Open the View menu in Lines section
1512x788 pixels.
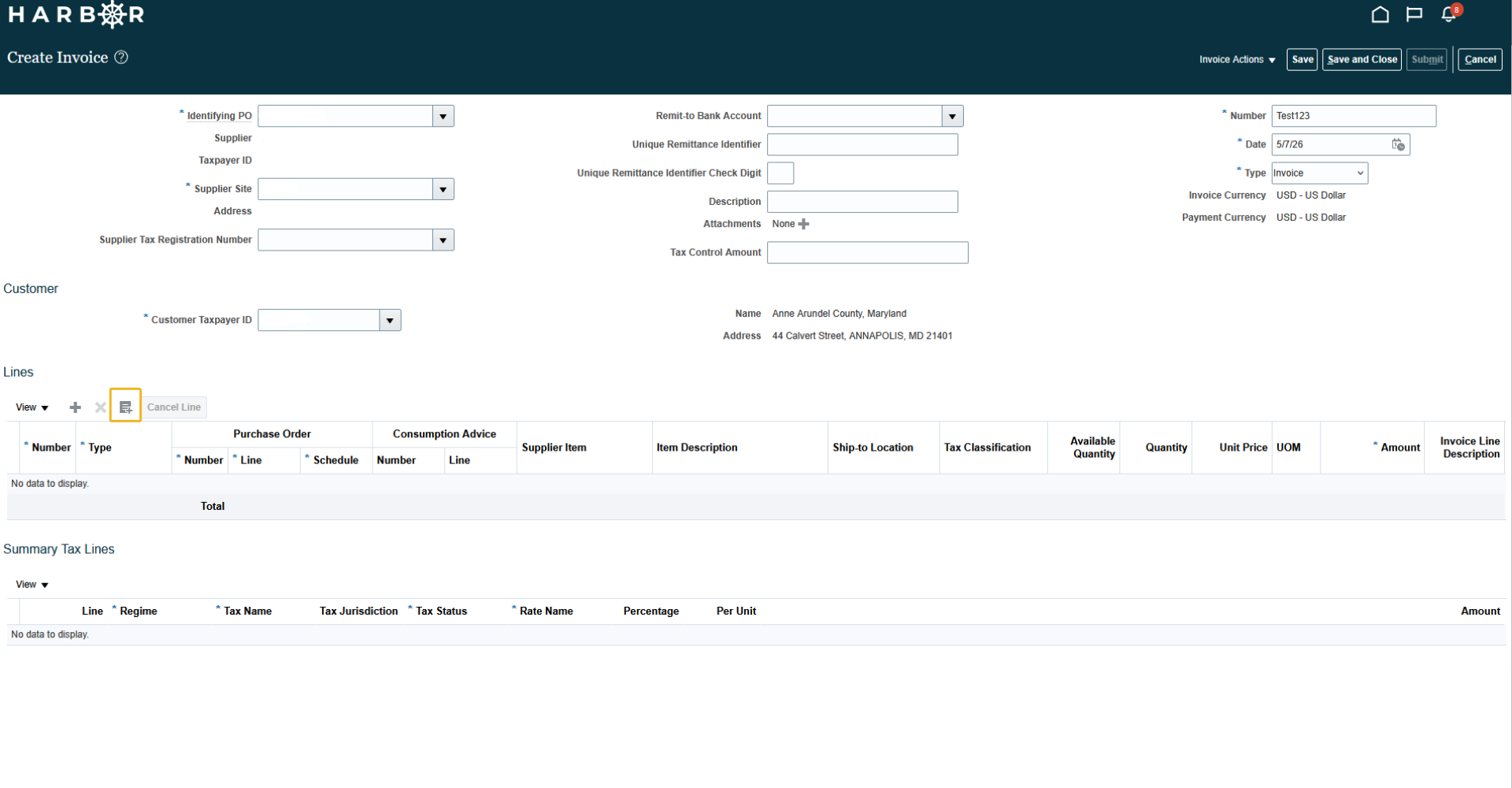[31, 407]
